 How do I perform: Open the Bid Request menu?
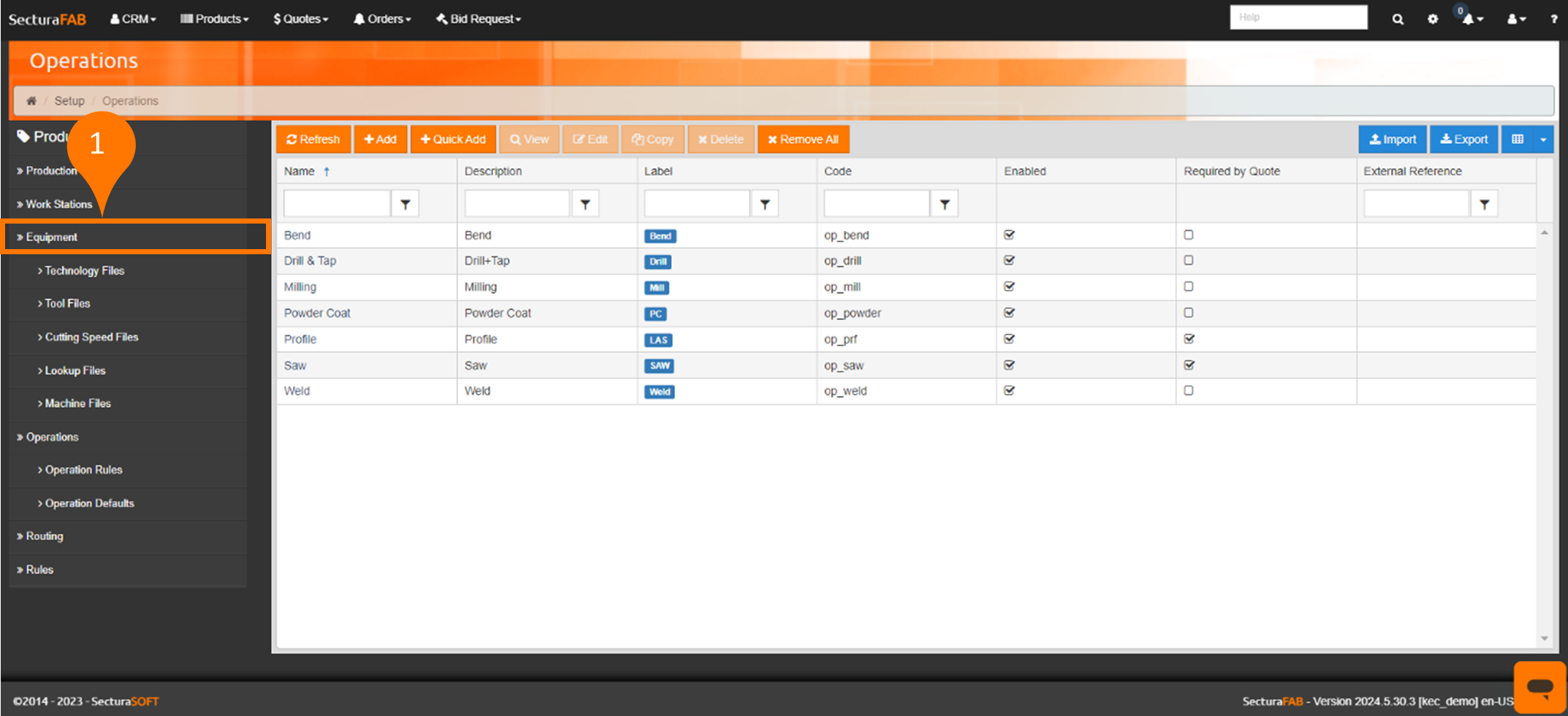coord(479,19)
